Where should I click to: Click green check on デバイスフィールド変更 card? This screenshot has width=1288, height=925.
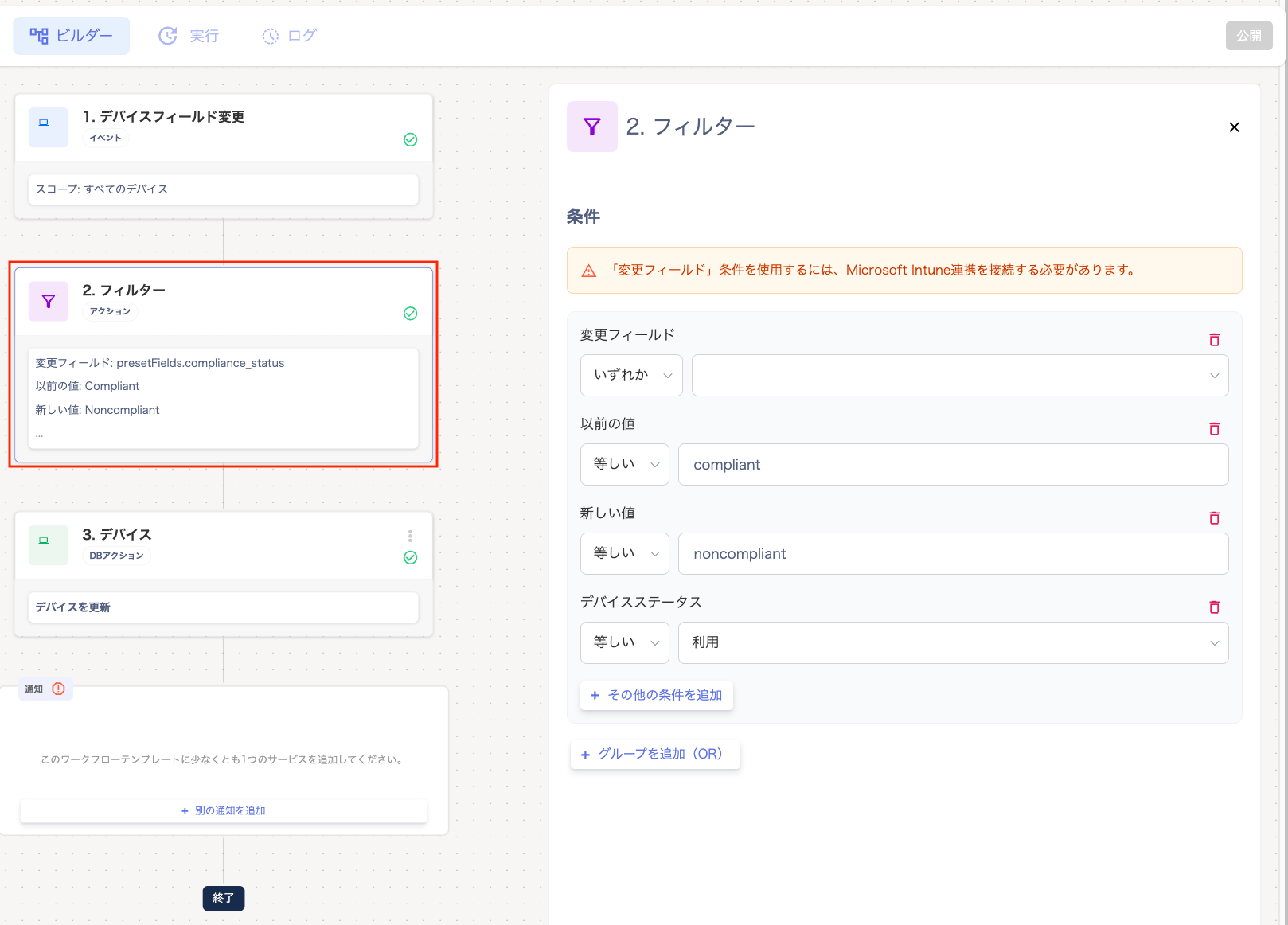(x=410, y=140)
